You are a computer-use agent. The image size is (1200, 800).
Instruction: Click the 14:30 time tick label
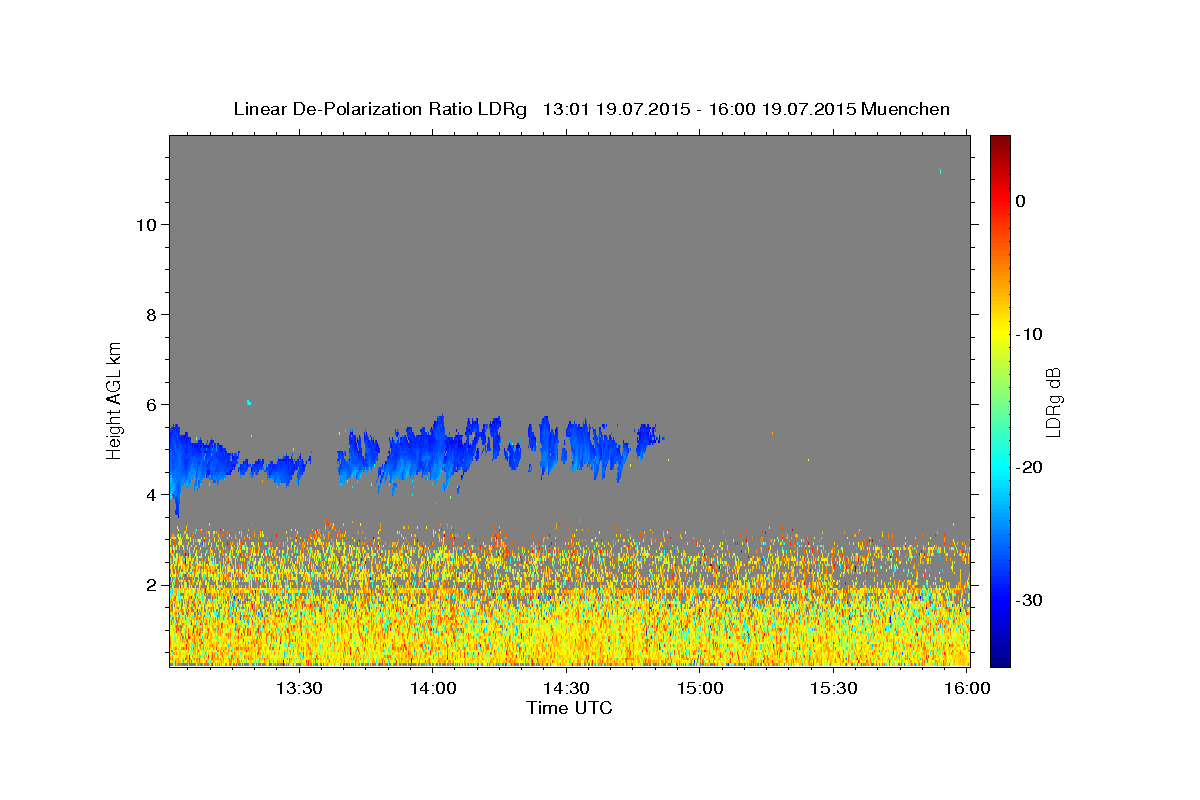coord(567,689)
